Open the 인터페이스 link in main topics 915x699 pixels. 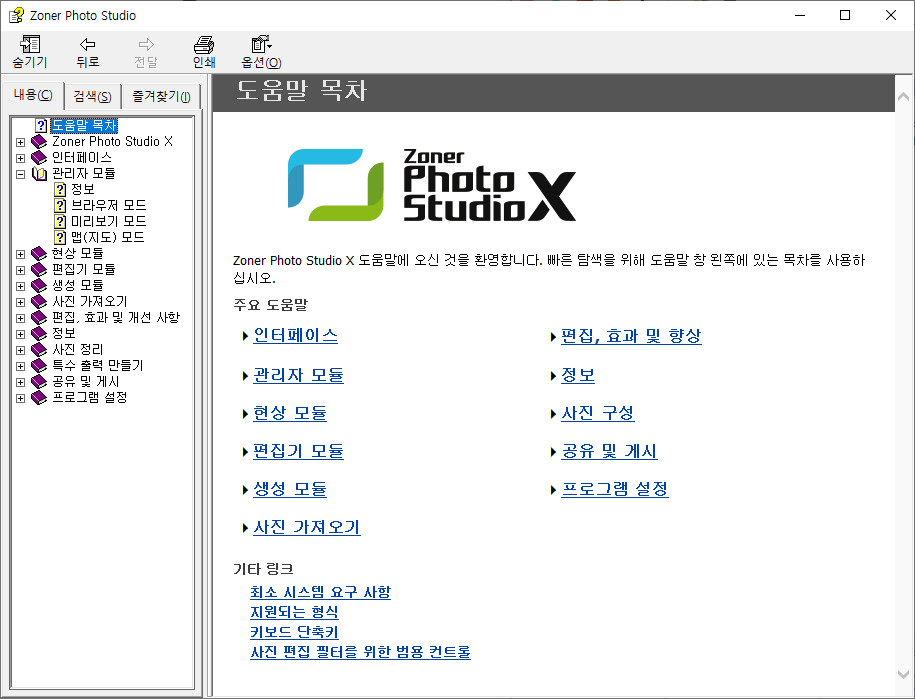tap(295, 335)
